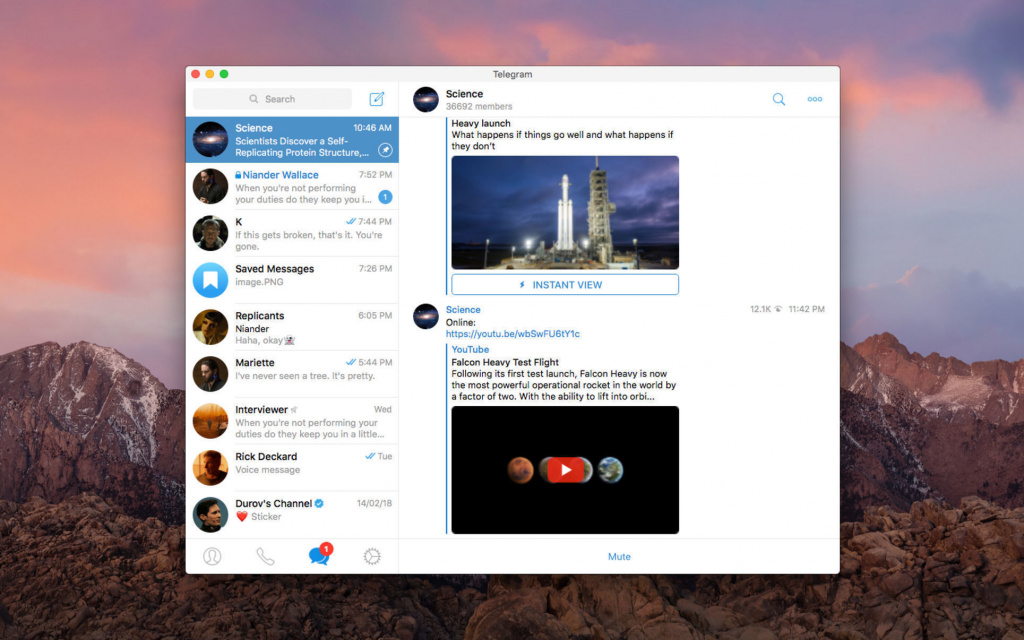This screenshot has width=1024, height=640.
Task: Select the Saved Messages bookmark icon
Action: tap(210, 280)
